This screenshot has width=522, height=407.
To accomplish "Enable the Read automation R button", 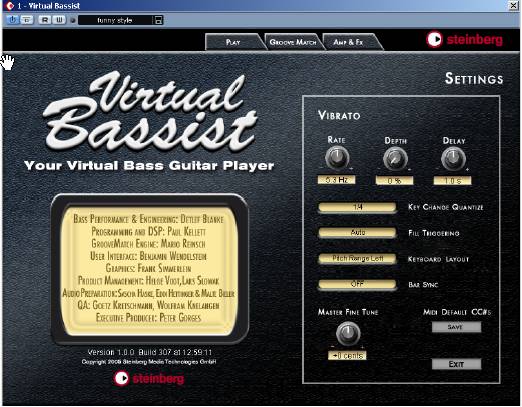I will tap(45, 20).
